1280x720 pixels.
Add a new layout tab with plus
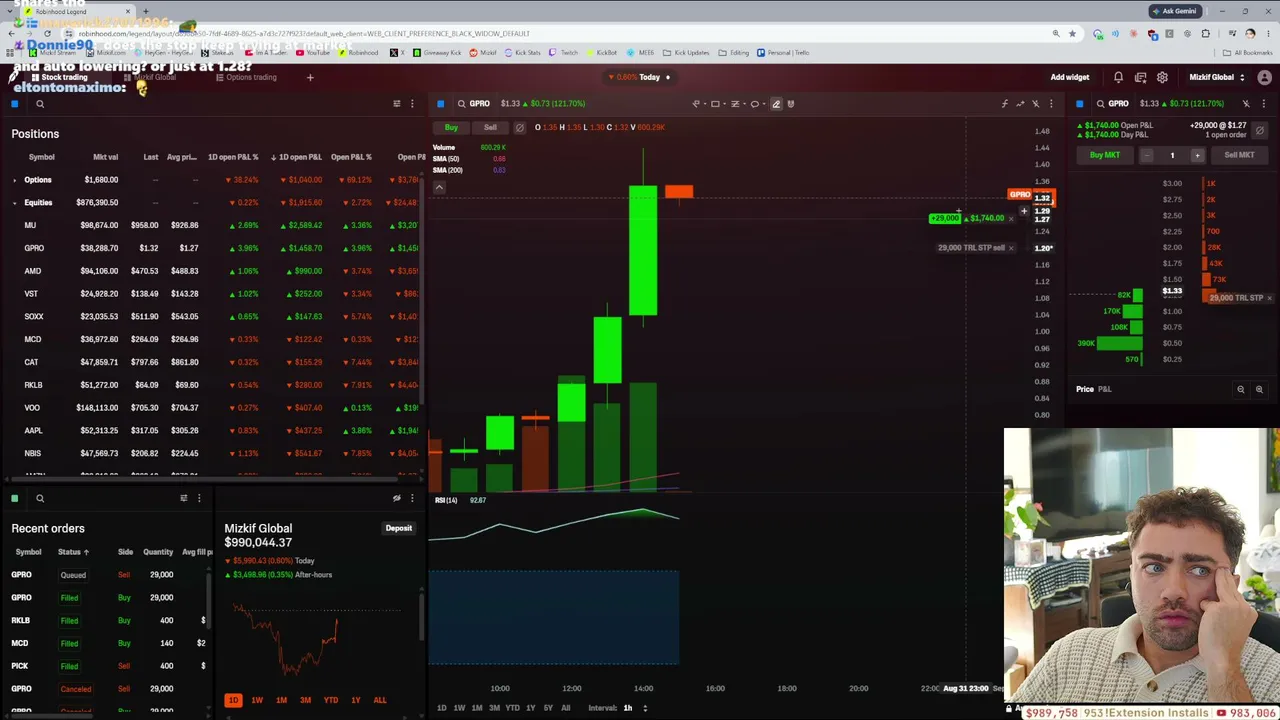click(310, 77)
